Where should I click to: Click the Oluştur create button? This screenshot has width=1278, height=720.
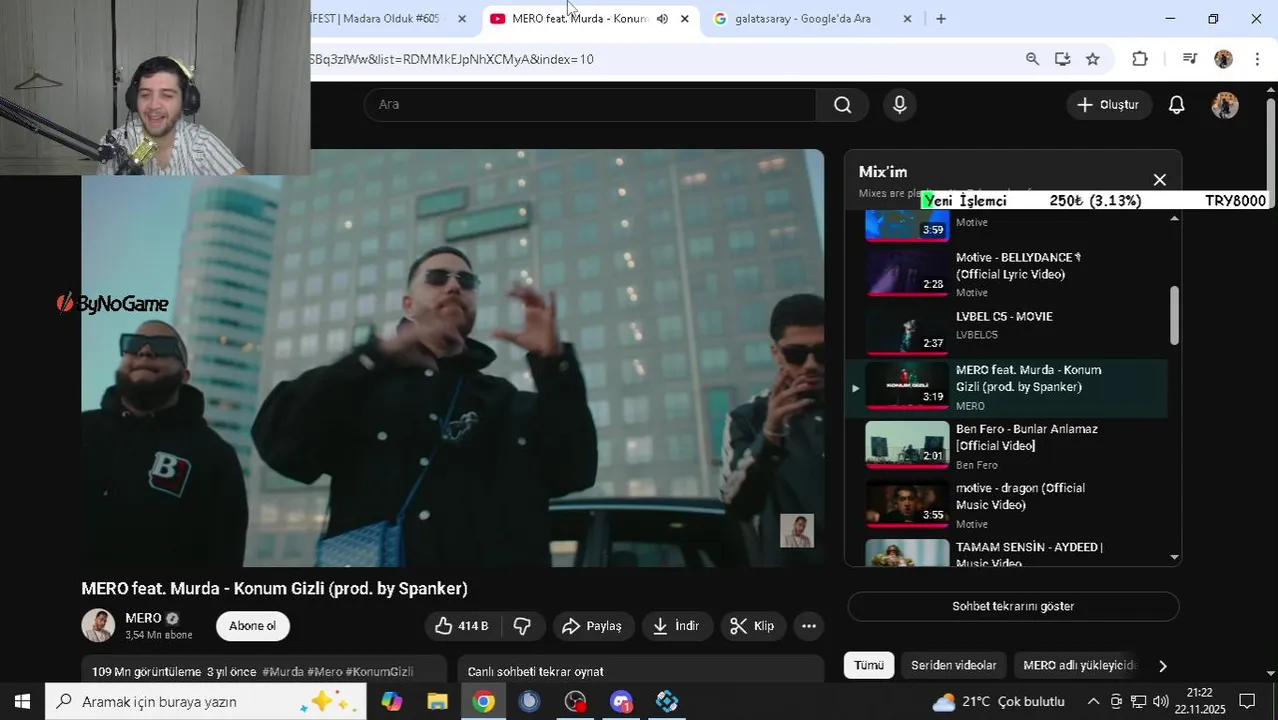pos(1108,105)
